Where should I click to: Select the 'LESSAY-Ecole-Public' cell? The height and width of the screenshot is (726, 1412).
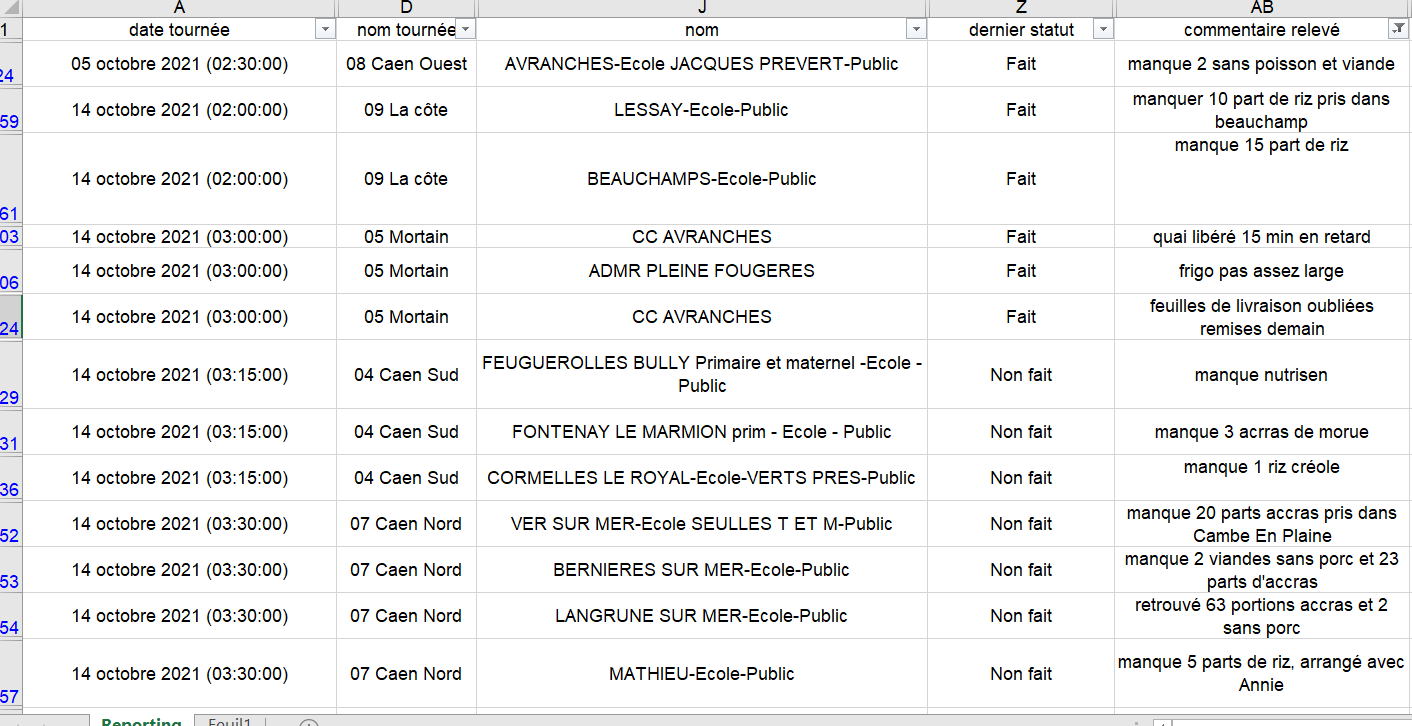click(702, 110)
